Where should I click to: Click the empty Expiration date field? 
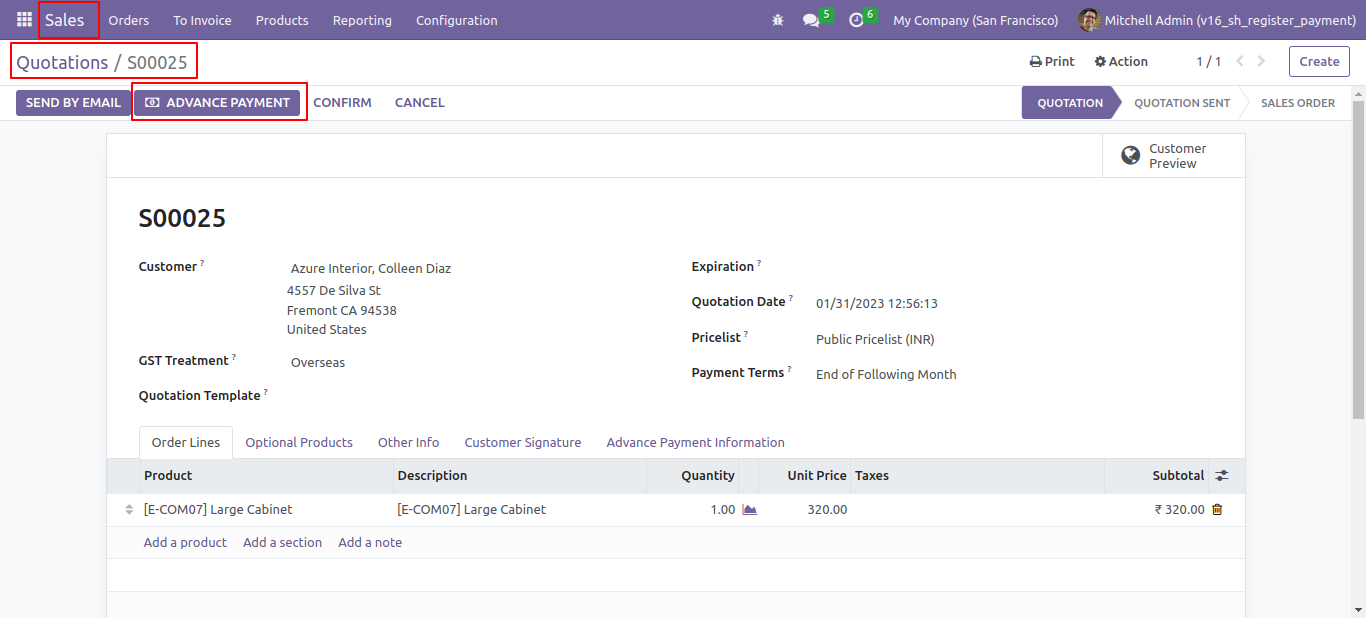1015,267
